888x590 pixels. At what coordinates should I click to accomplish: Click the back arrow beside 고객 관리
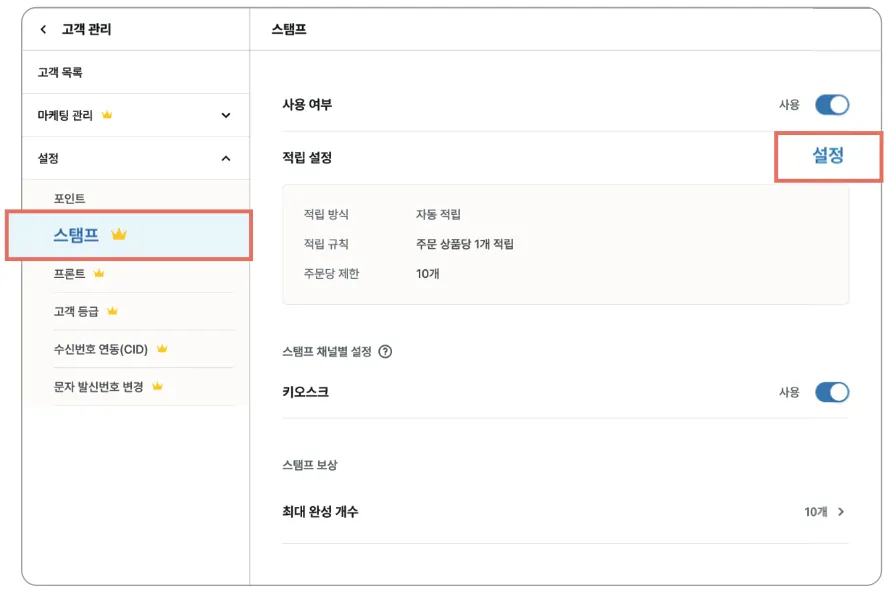click(x=43, y=30)
